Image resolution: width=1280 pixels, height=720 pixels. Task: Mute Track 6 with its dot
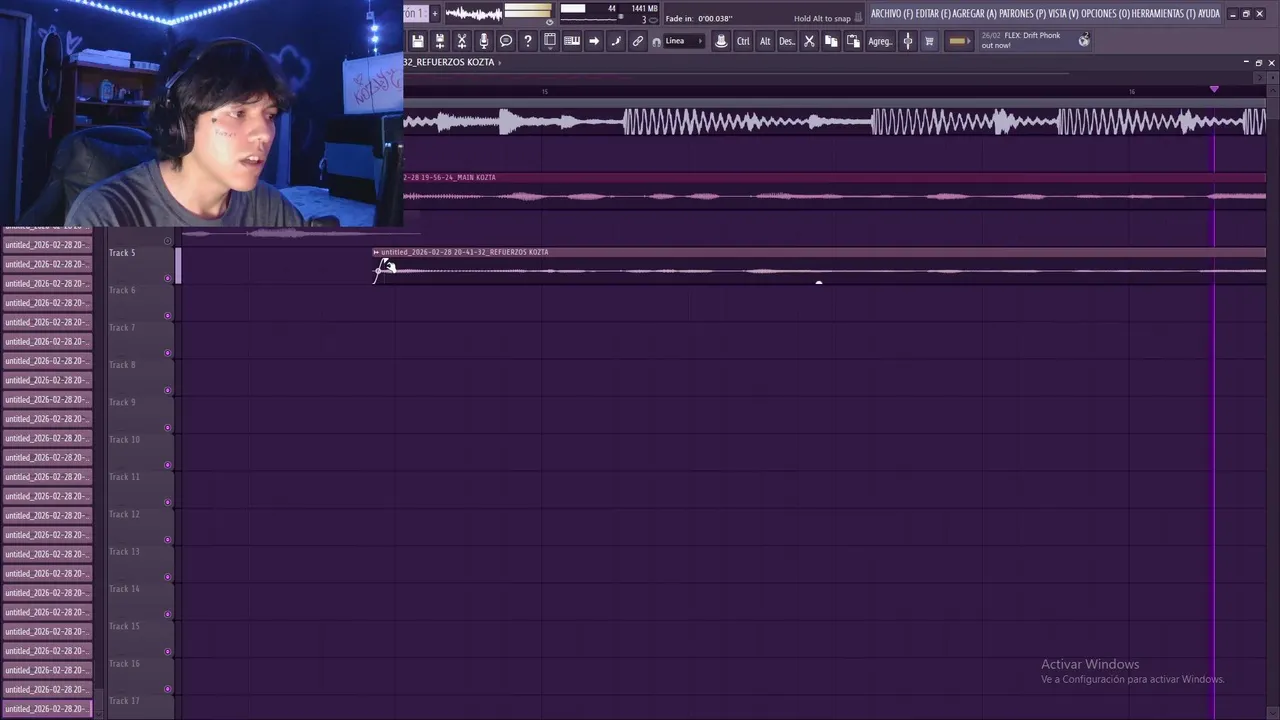click(x=168, y=316)
